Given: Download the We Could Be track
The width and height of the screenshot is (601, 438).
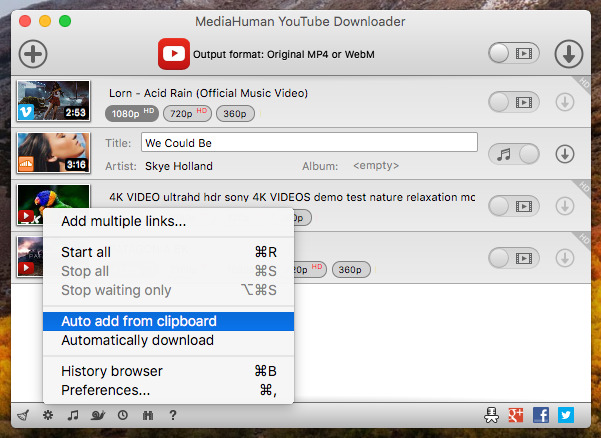Looking at the screenshot, I should point(565,154).
